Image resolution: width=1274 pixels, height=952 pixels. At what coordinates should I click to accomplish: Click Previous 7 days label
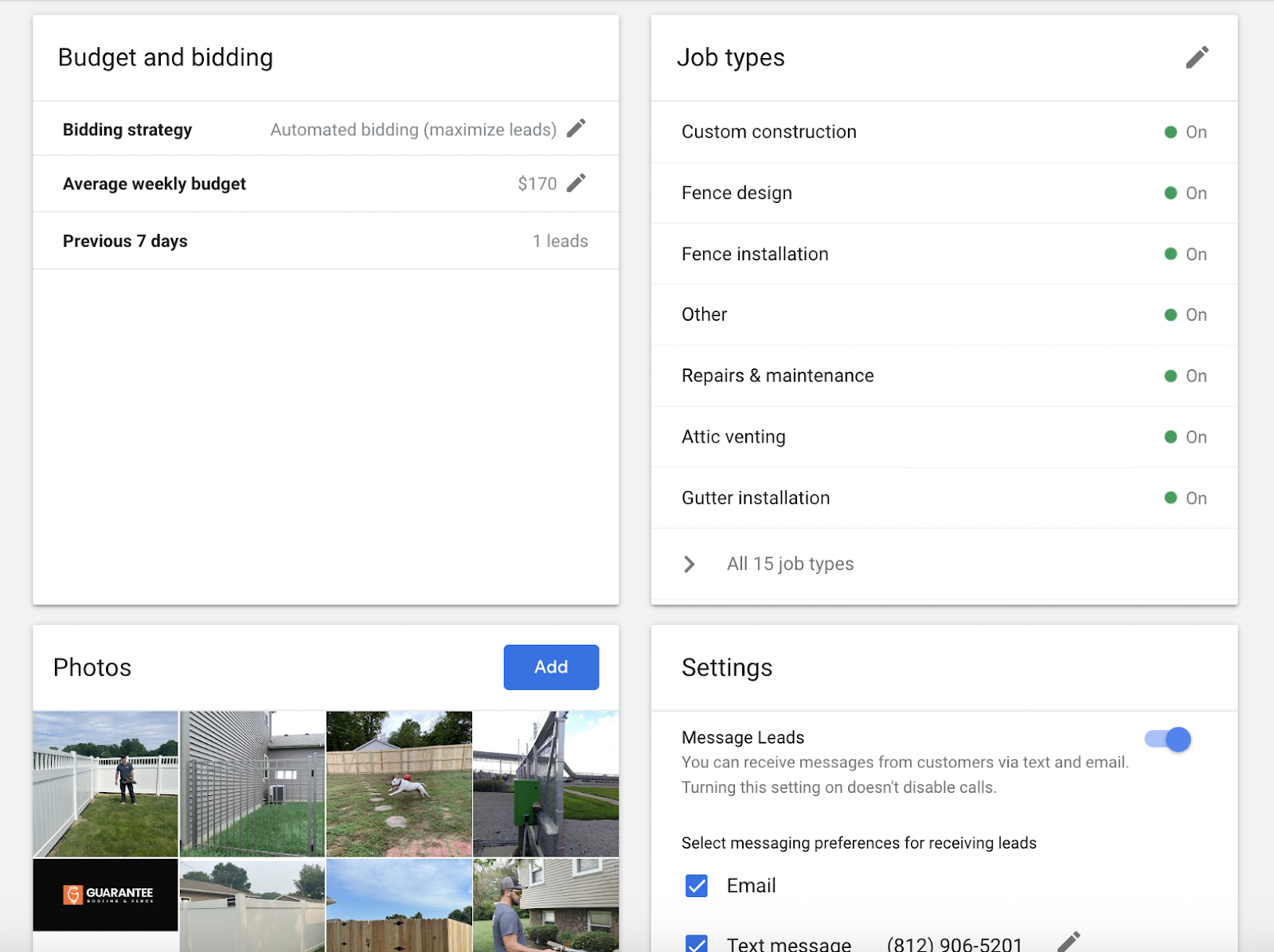coord(125,241)
